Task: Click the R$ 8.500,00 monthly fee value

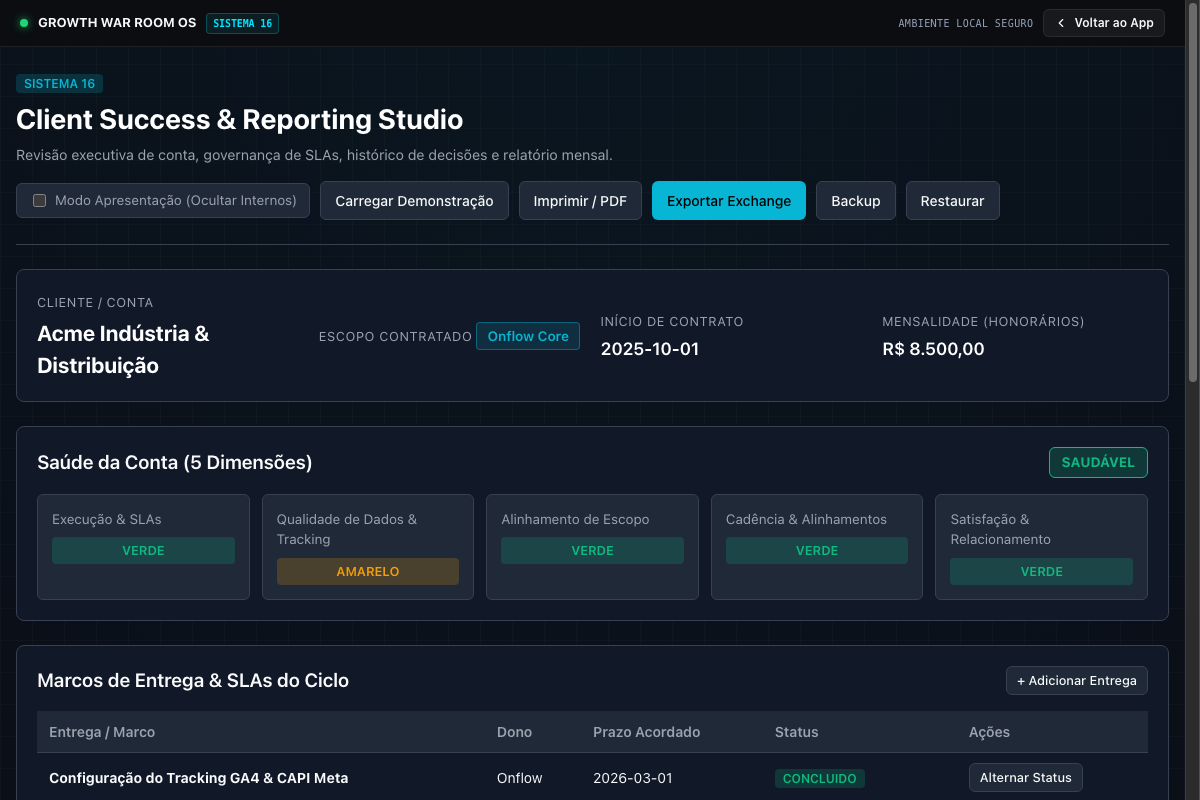Action: pos(933,349)
